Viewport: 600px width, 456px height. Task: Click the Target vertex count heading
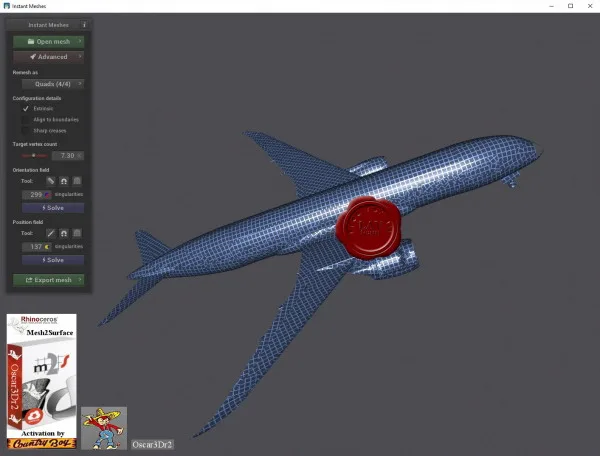tap(35, 144)
